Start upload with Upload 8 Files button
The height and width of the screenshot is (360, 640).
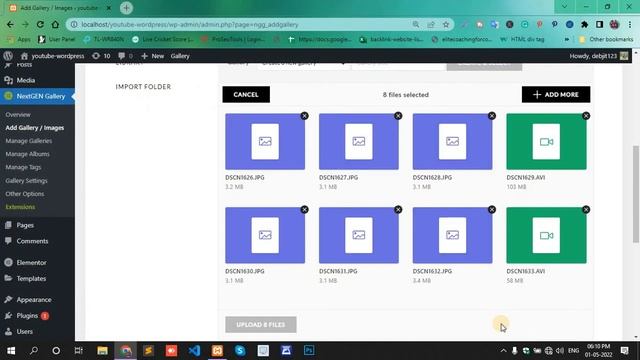click(261, 324)
